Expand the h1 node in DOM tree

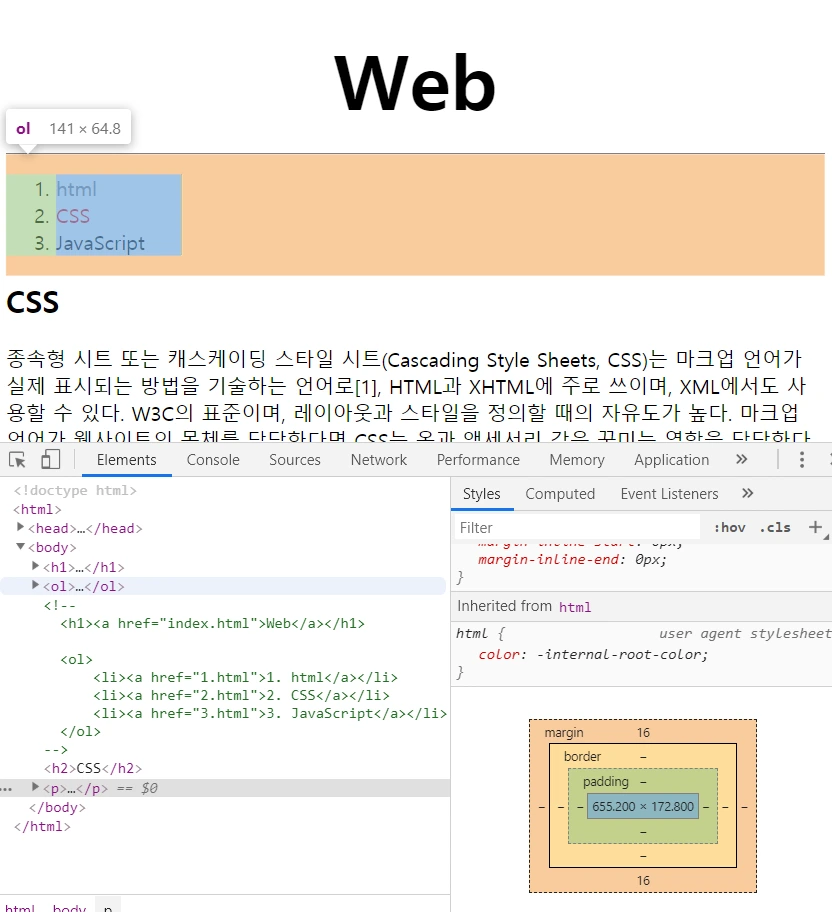[x=35, y=566]
